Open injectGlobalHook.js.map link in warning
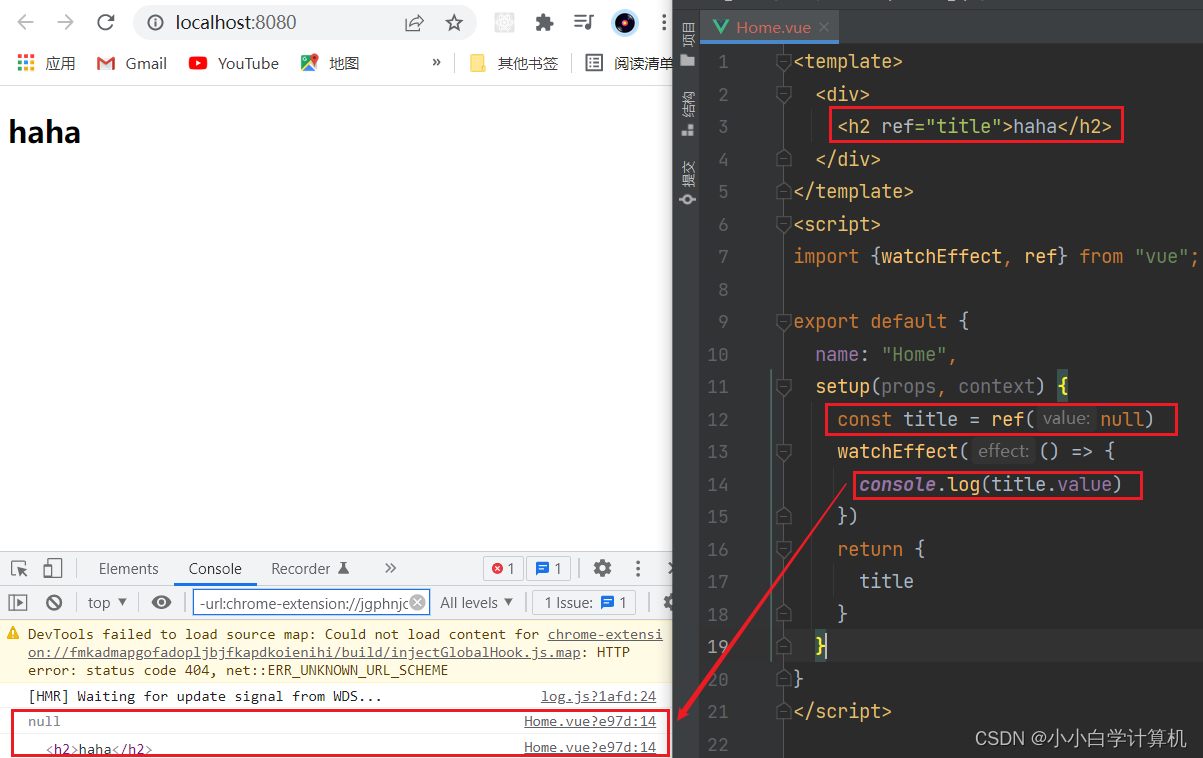Image resolution: width=1203 pixels, height=758 pixels. 345,643
